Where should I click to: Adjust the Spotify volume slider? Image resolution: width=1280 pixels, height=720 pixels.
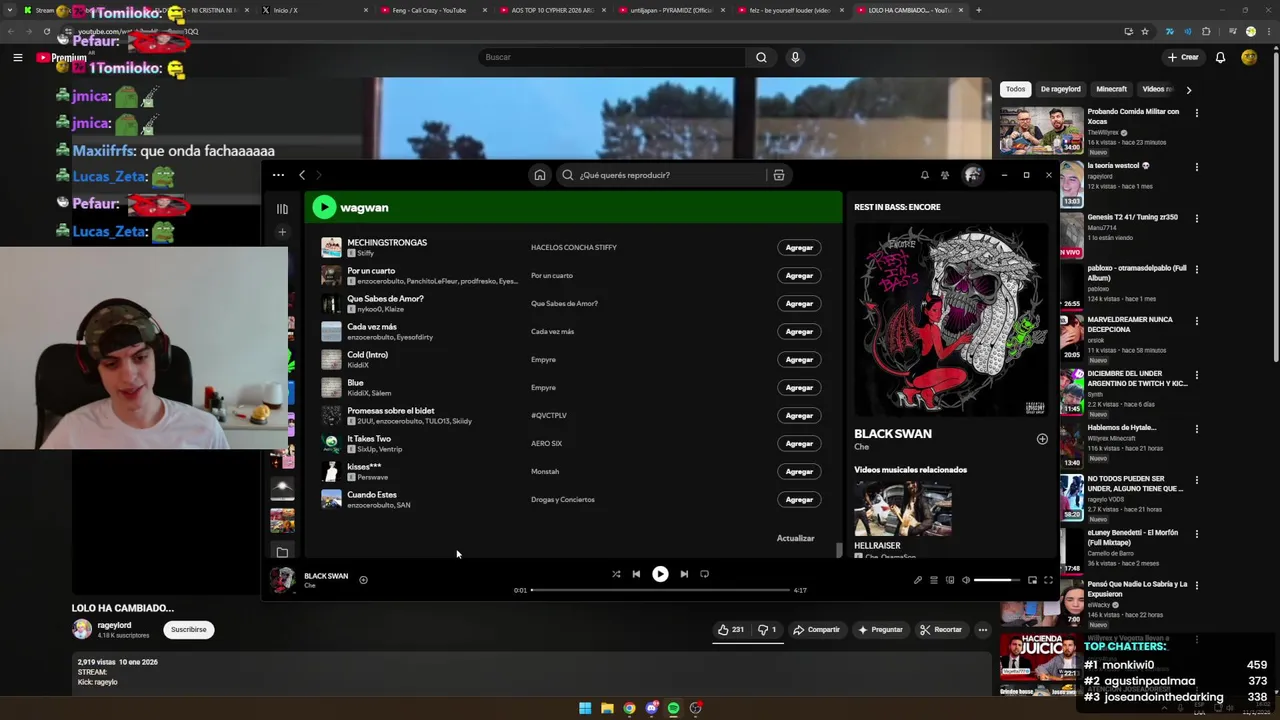996,580
